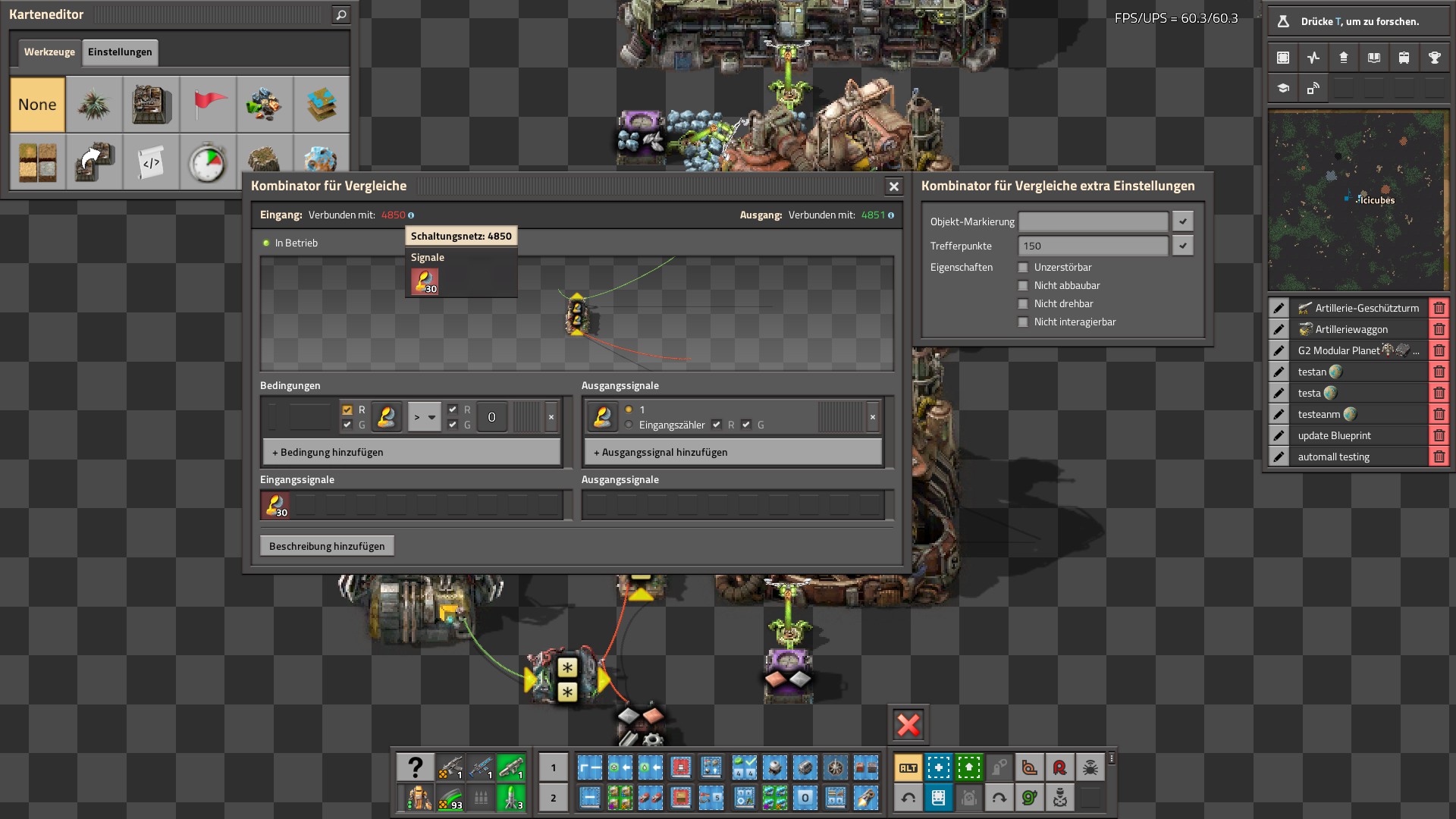
Task: Click the Objekt-Markierung text field
Action: (1093, 221)
